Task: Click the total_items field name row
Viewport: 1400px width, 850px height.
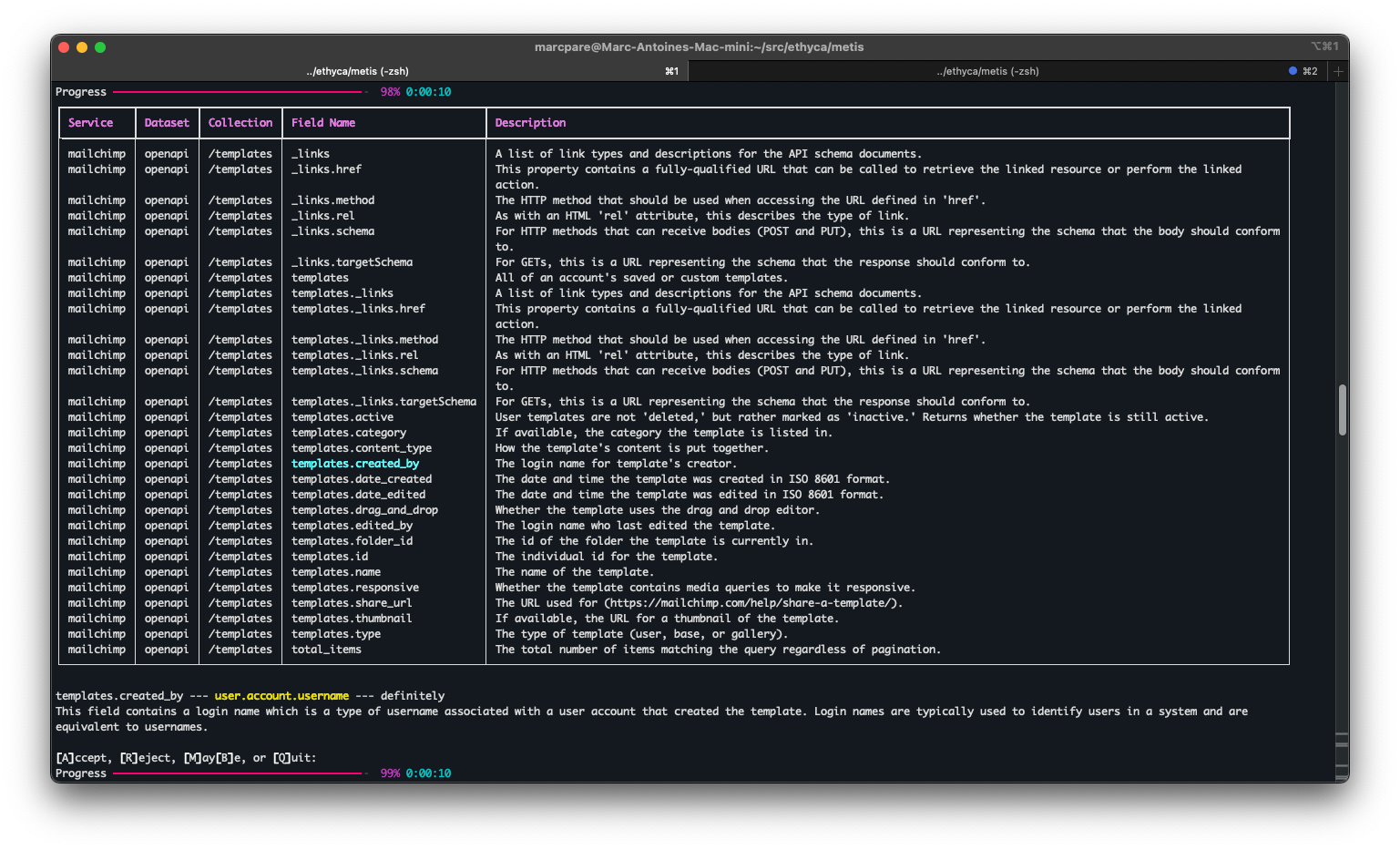Action: pos(326,650)
